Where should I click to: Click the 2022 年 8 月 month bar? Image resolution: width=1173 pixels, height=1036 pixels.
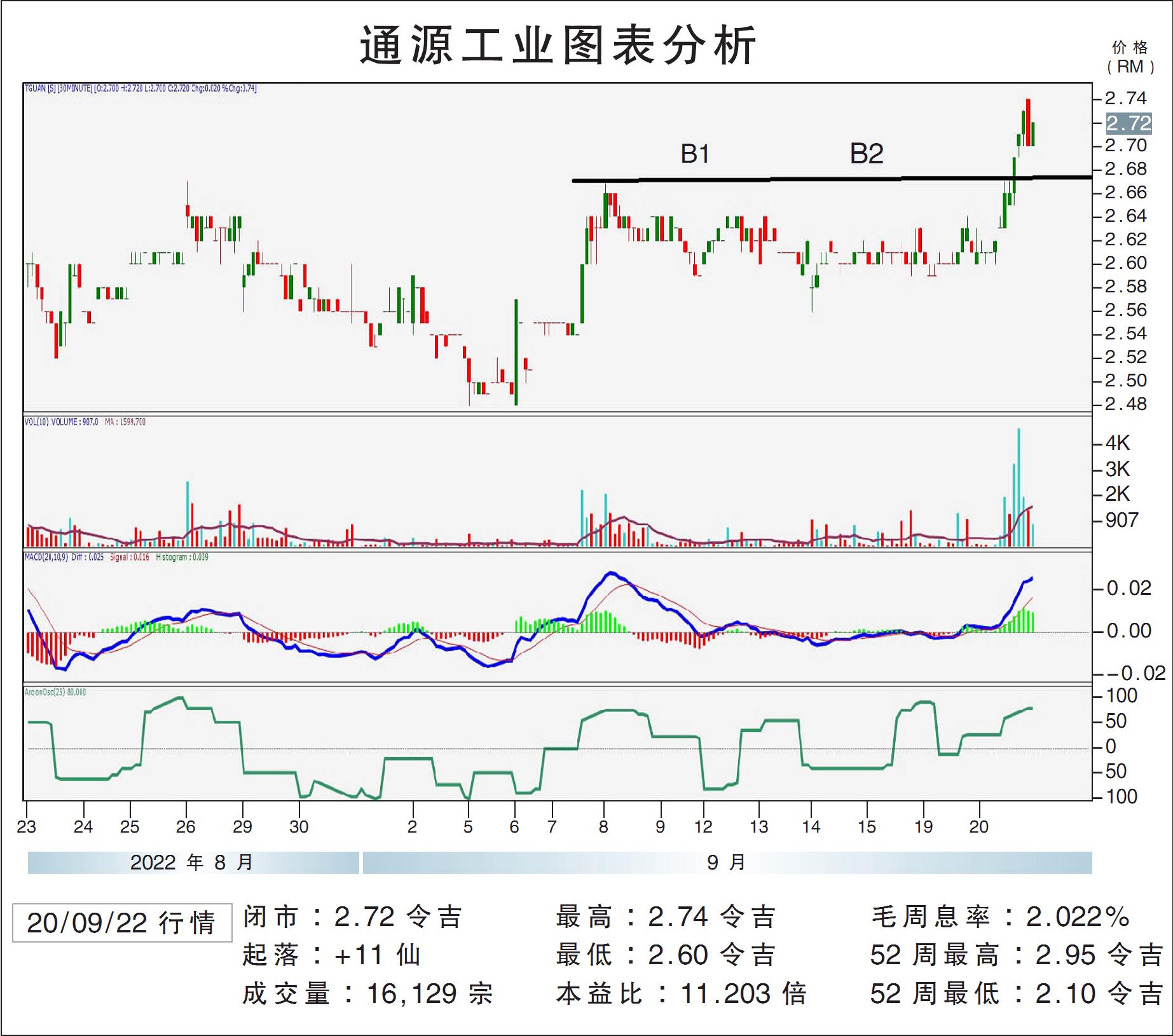pos(193,862)
